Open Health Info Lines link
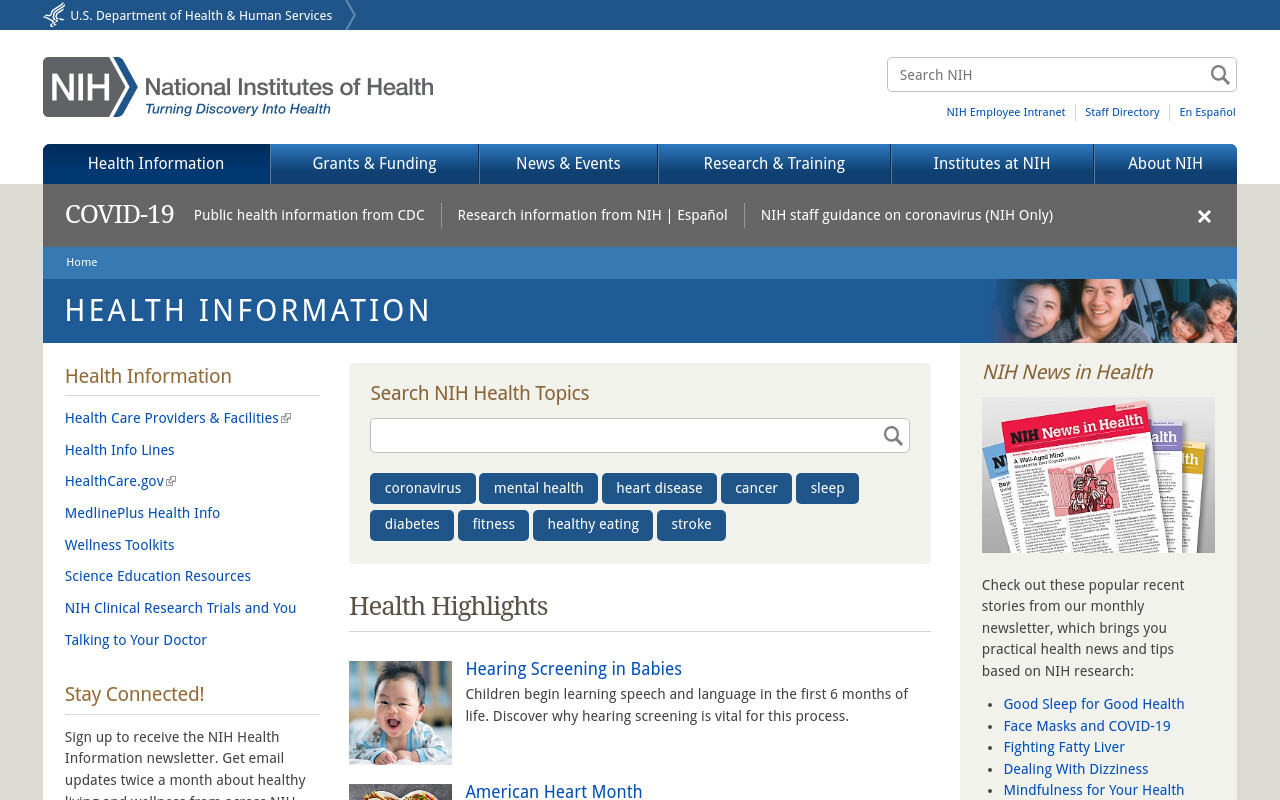The height and width of the screenshot is (800, 1280). (120, 450)
